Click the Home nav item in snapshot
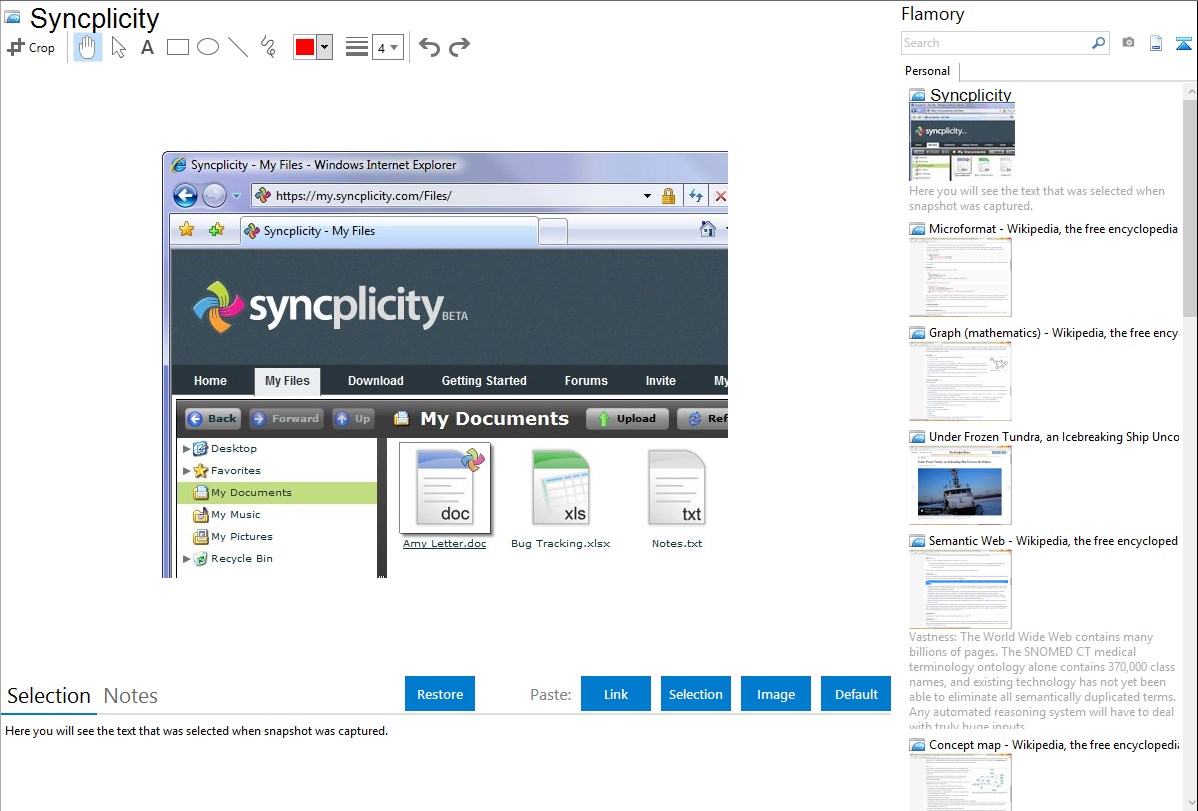This screenshot has height=811, width=1198. (210, 381)
